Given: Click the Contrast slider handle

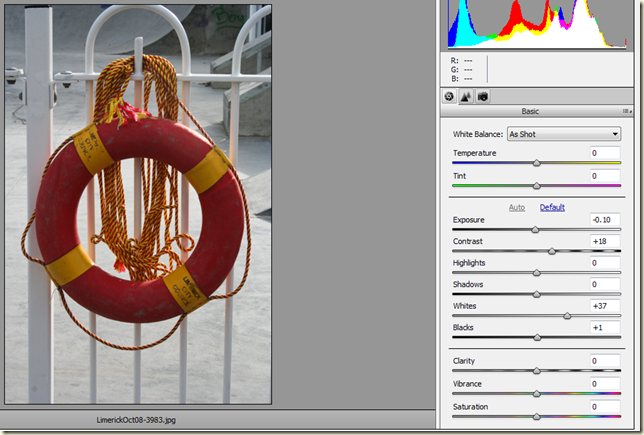Looking at the screenshot, I should (552, 250).
